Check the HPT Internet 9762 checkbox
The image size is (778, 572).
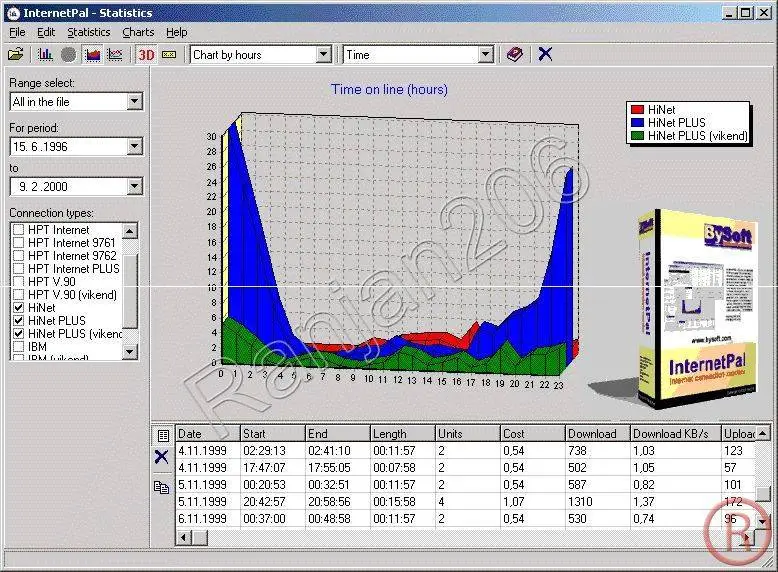(x=18, y=255)
